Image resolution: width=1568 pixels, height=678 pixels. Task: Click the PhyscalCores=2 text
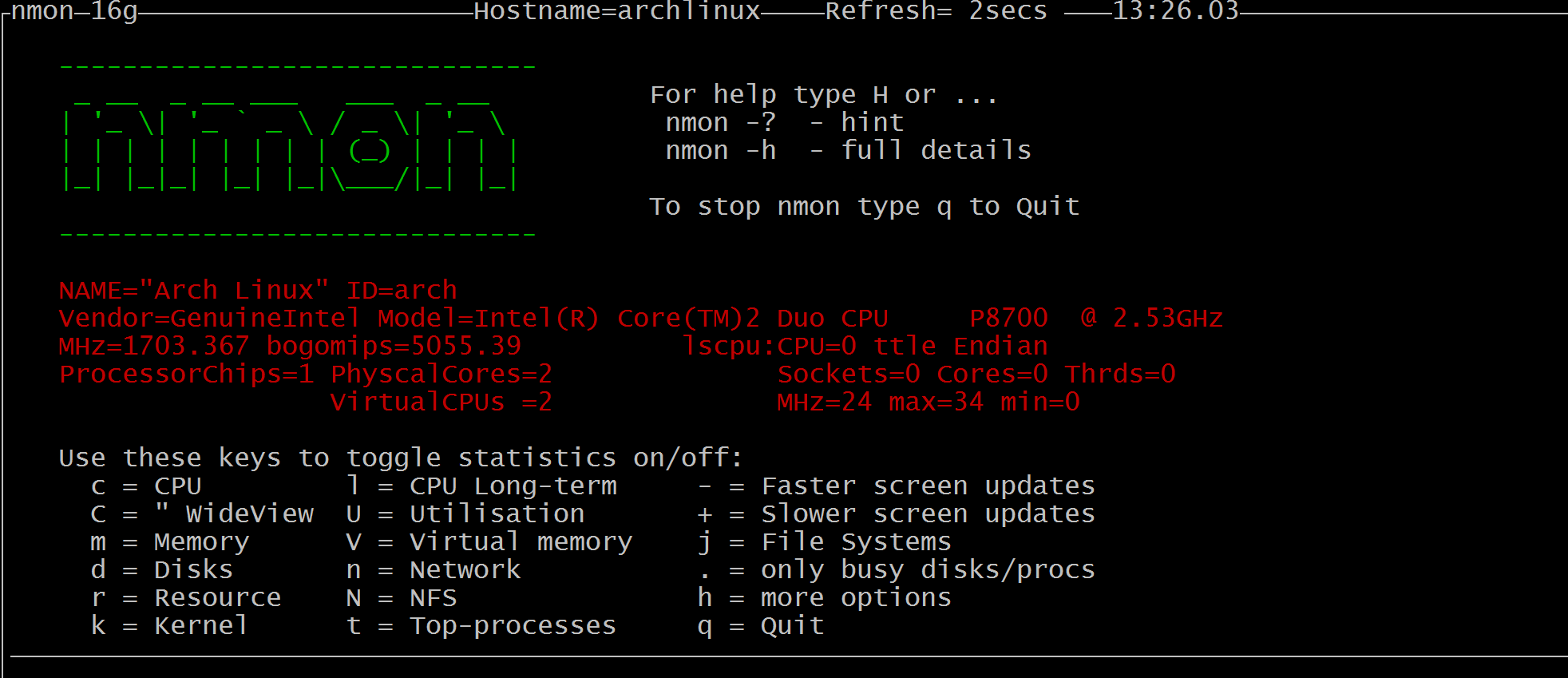tap(441, 374)
